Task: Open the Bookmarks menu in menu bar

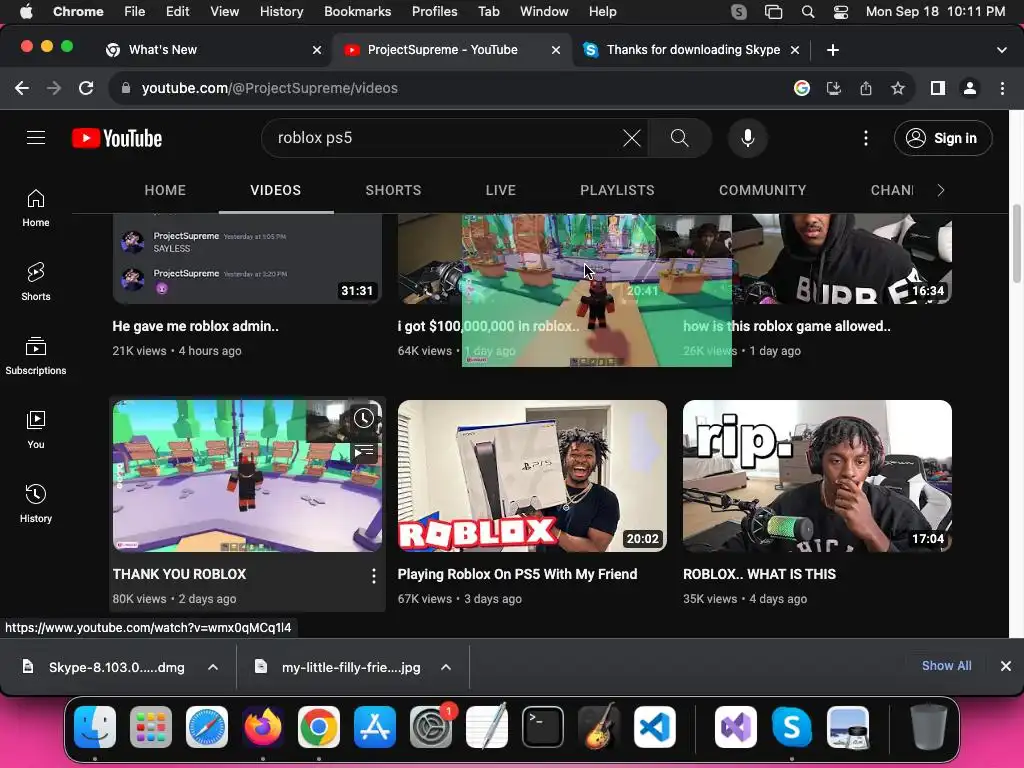Action: click(357, 12)
